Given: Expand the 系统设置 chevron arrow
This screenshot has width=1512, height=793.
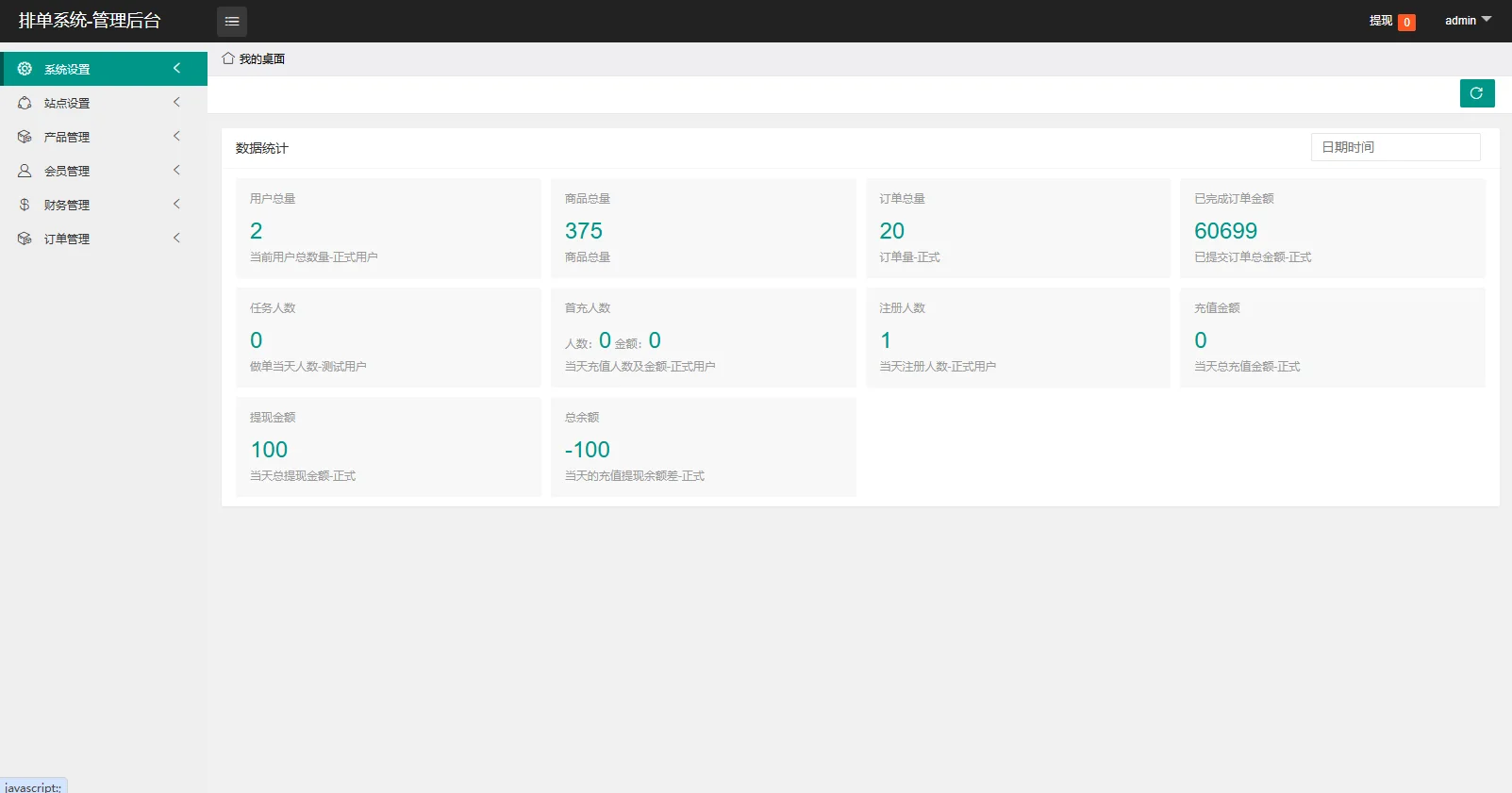Looking at the screenshot, I should [x=176, y=68].
